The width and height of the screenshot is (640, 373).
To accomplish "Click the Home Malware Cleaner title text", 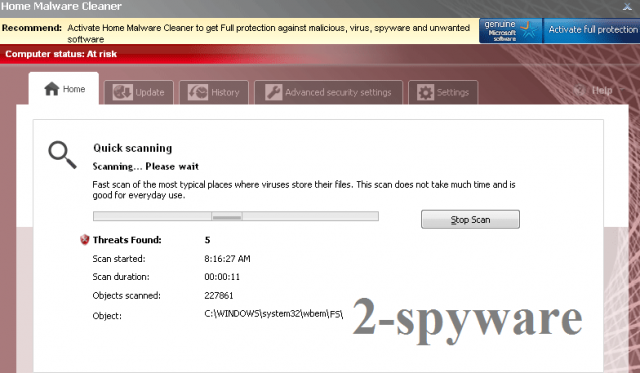I will click(x=61, y=6).
